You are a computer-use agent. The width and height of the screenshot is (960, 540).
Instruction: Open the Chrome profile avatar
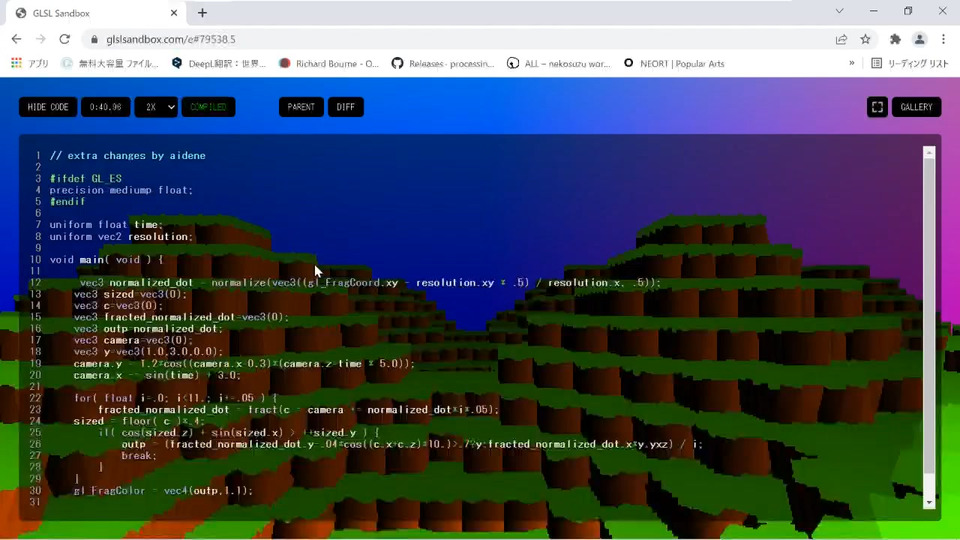point(919,39)
